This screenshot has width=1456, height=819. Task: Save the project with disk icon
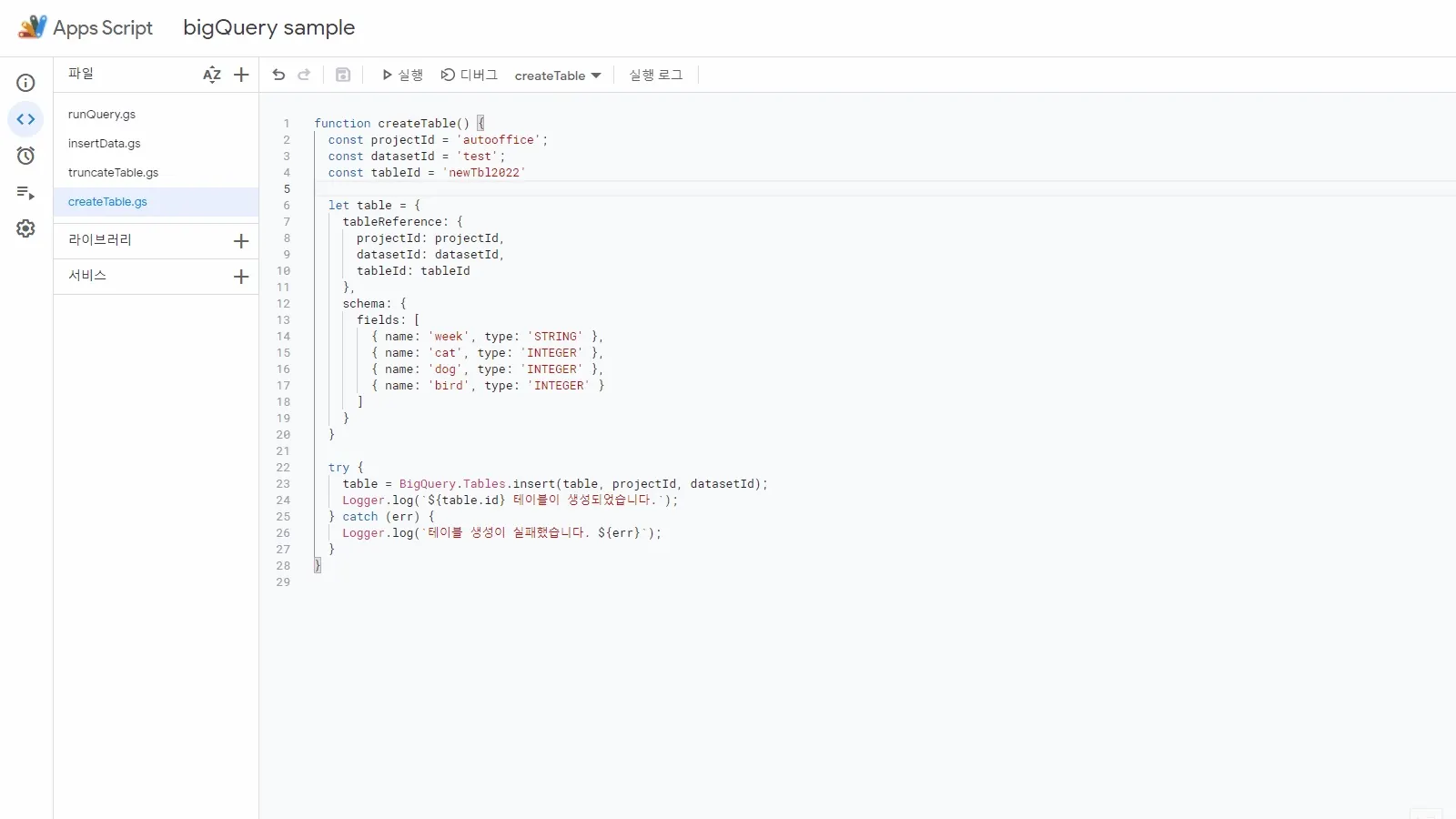coord(343,75)
